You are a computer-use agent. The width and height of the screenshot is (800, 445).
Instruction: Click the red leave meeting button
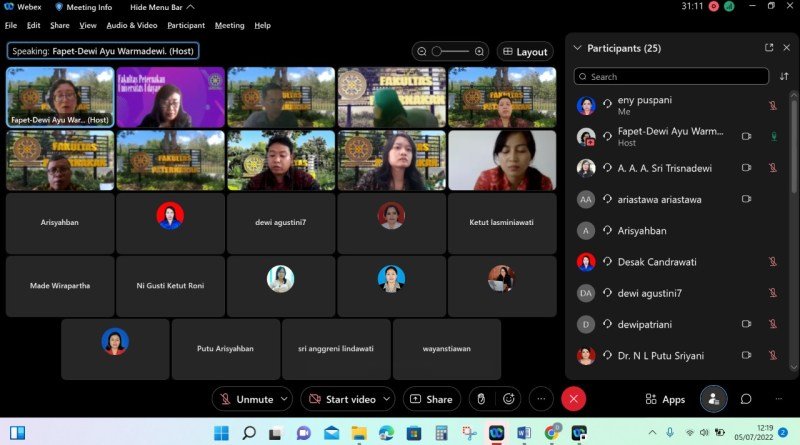click(x=573, y=399)
